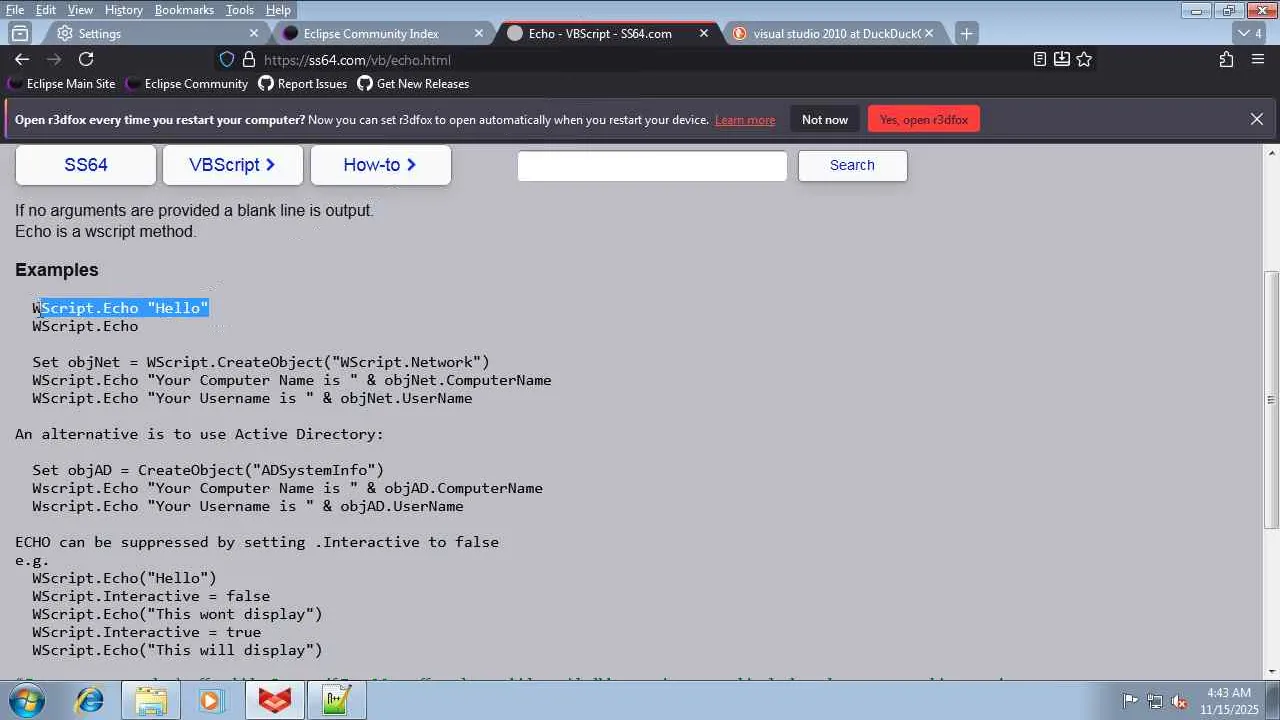This screenshot has width=1280, height=720.
Task: Dismiss the r3dfox startup notification bar
Action: [1257, 119]
